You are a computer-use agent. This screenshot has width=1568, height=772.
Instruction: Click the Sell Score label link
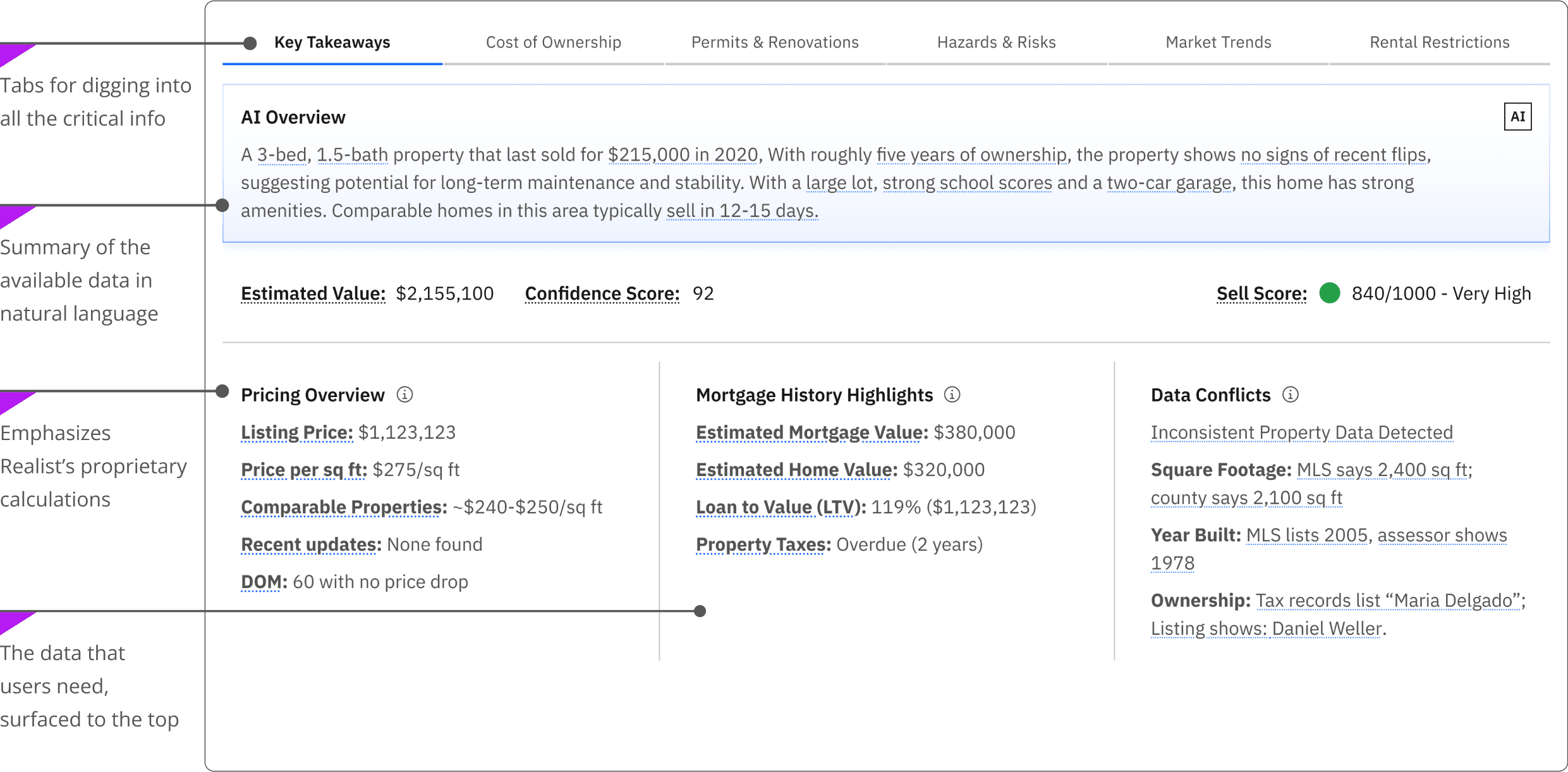[x=1261, y=293]
